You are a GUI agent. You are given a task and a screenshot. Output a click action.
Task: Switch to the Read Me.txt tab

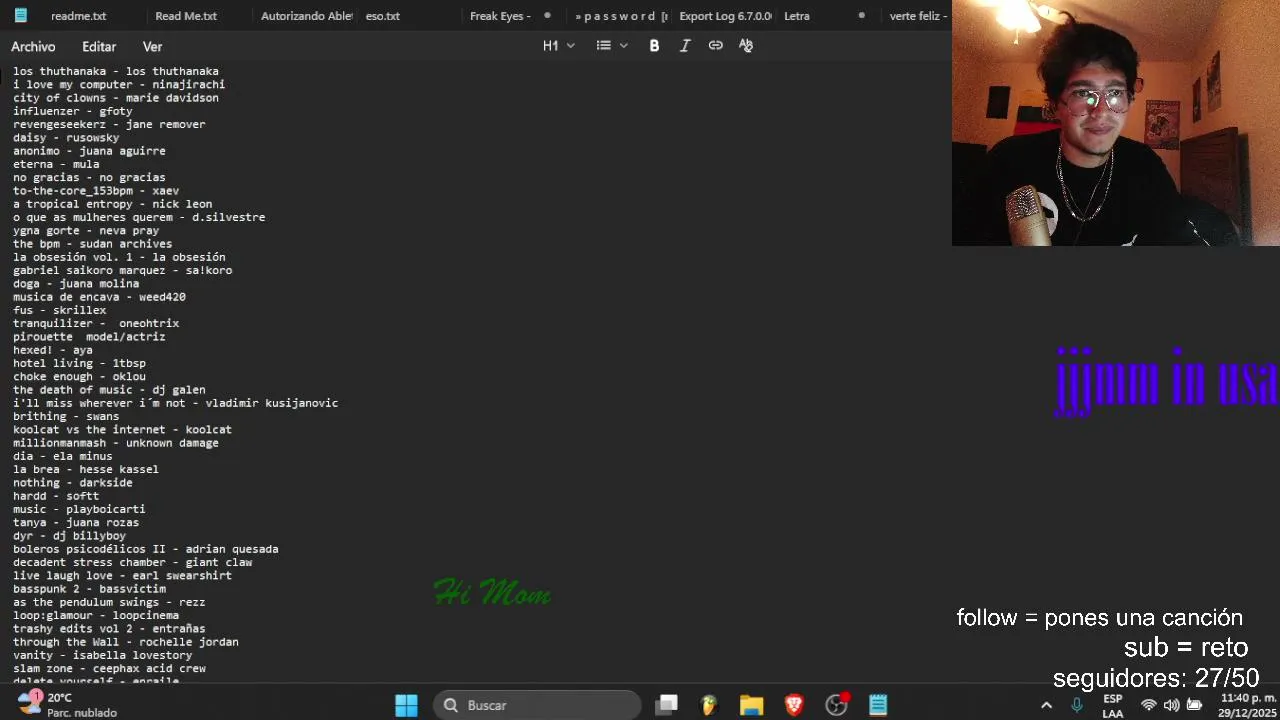(x=186, y=16)
